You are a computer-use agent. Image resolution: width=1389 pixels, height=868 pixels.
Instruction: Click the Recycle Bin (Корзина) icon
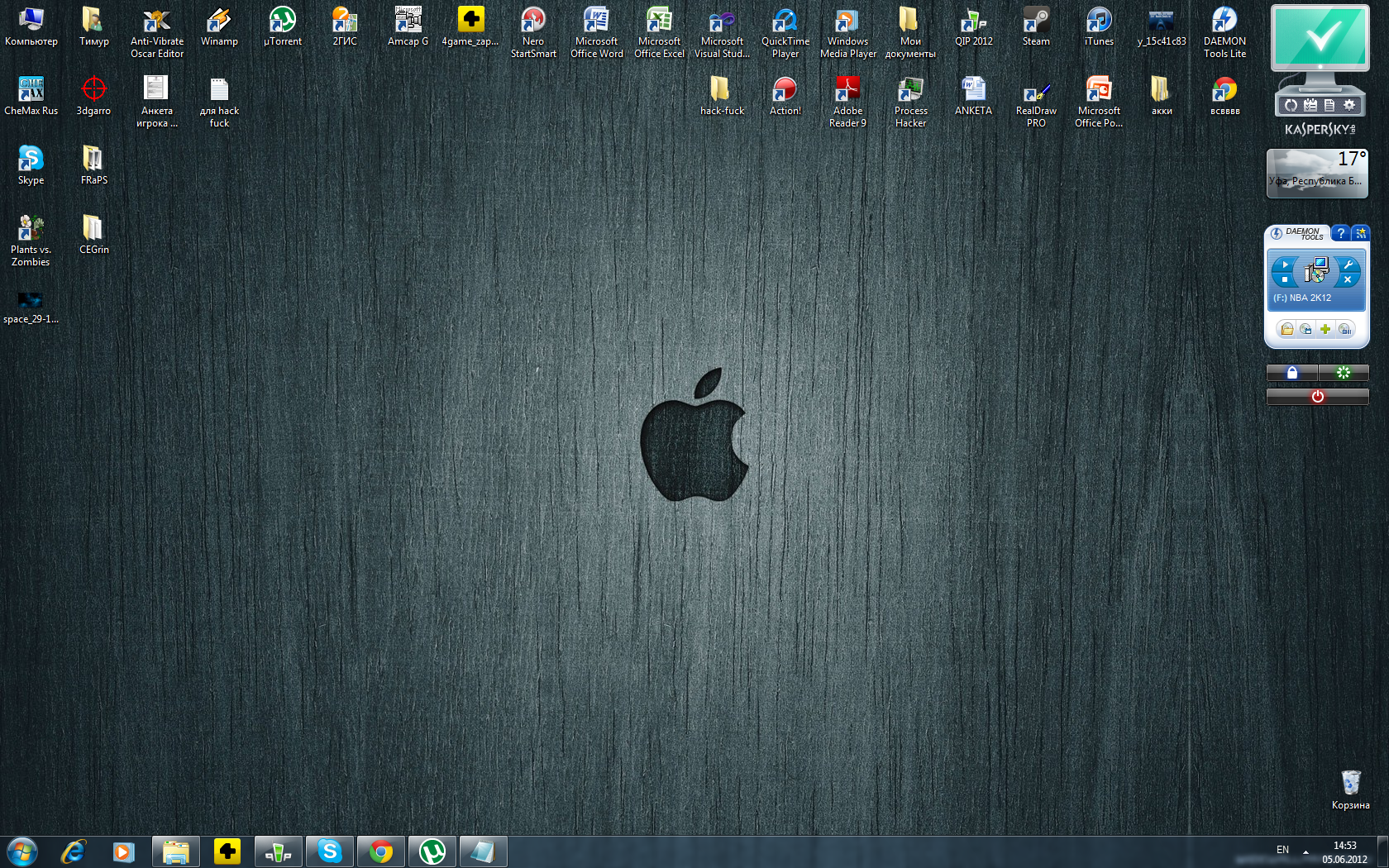(x=1350, y=783)
